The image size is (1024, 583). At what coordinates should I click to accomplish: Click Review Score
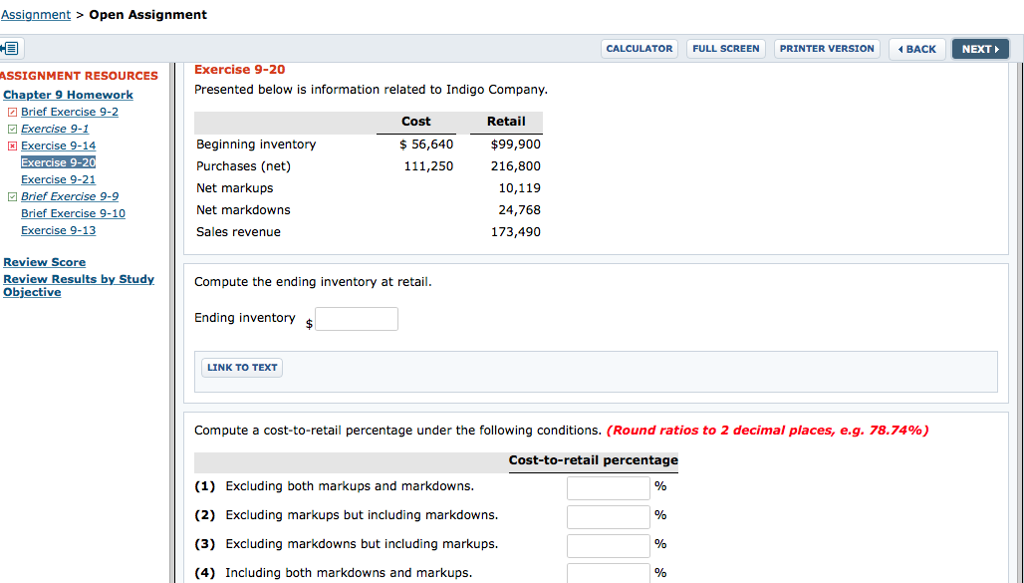tap(44, 262)
